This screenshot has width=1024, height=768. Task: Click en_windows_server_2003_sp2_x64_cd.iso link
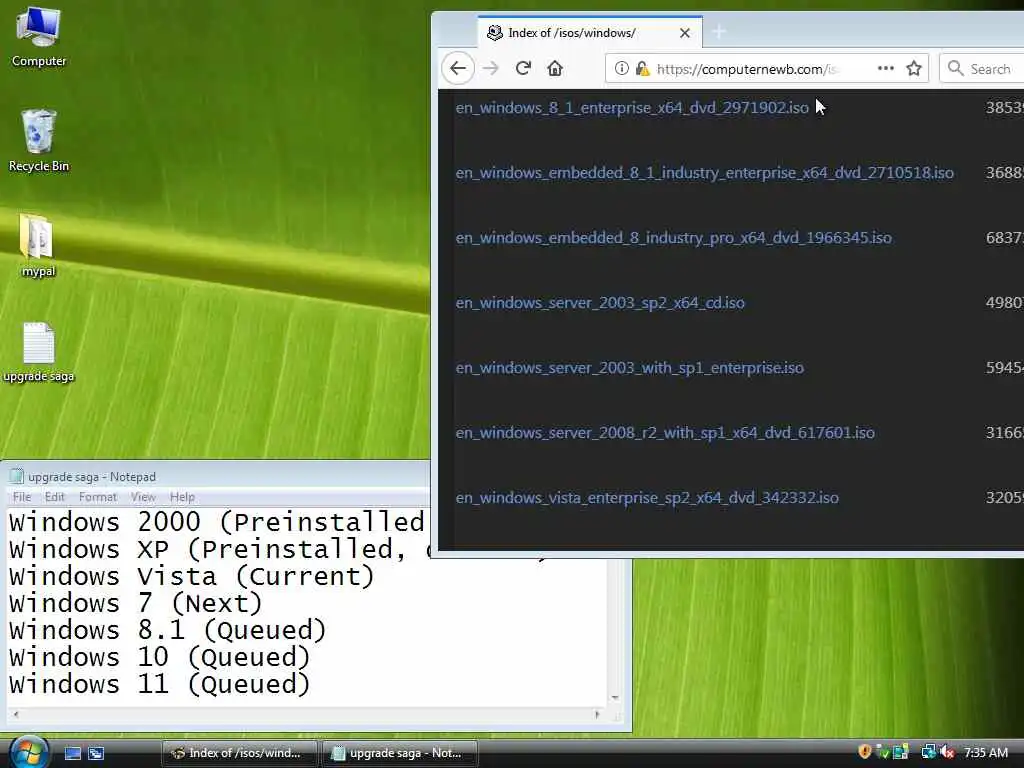pos(600,302)
